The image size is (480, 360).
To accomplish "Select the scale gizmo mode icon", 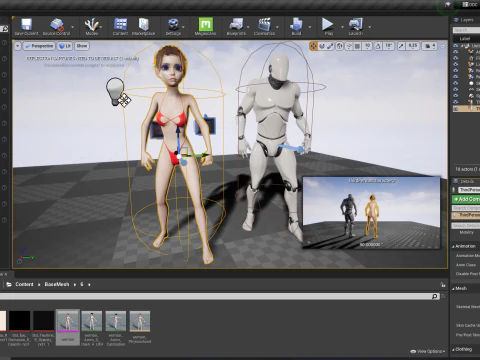I will click(330, 46).
